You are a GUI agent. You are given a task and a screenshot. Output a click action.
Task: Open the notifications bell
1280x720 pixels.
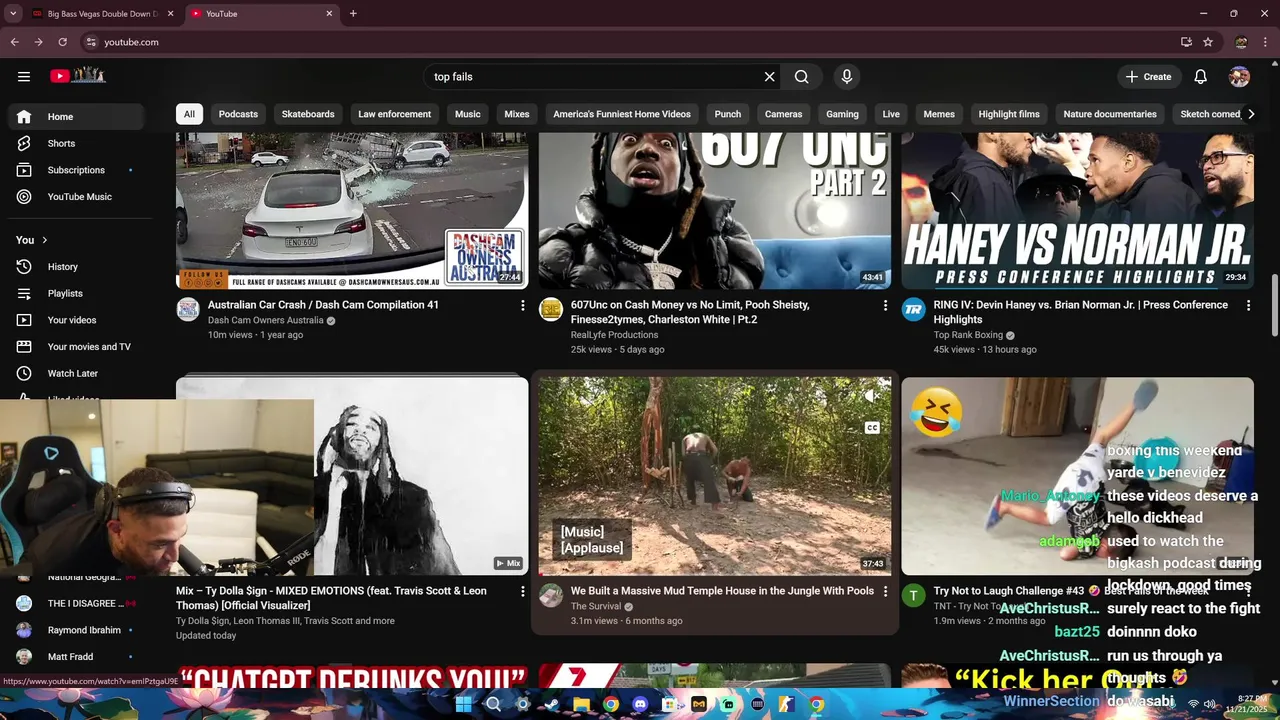(1201, 77)
